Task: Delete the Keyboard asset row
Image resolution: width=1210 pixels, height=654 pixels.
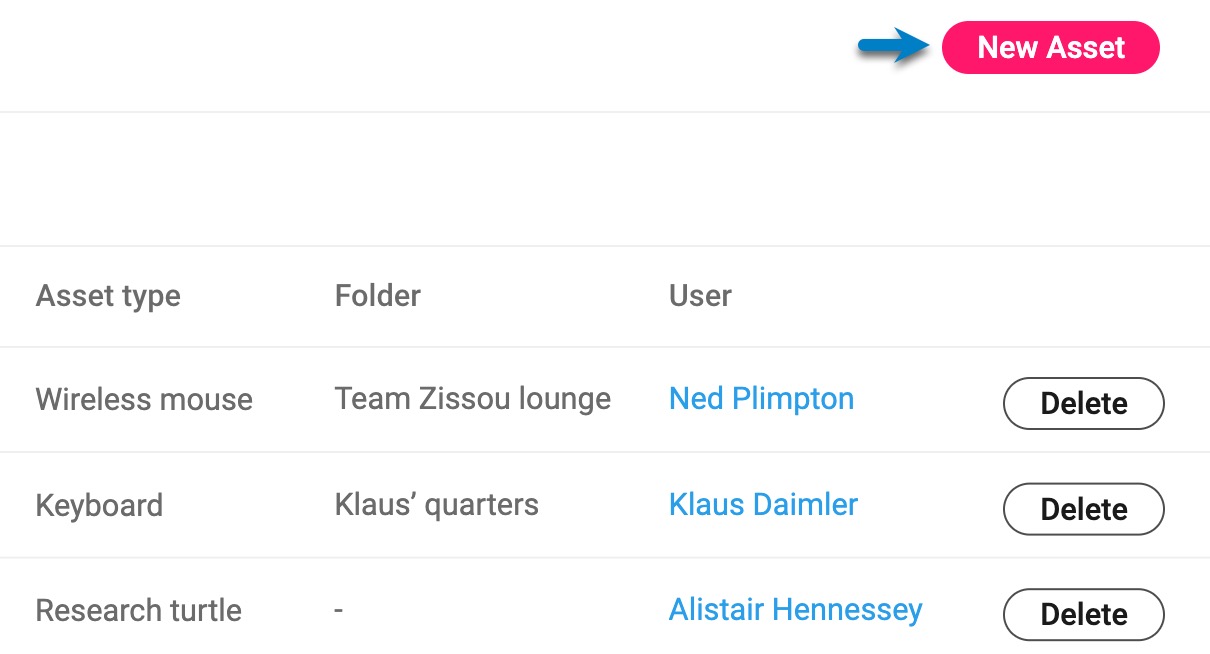Action: coord(1083,509)
